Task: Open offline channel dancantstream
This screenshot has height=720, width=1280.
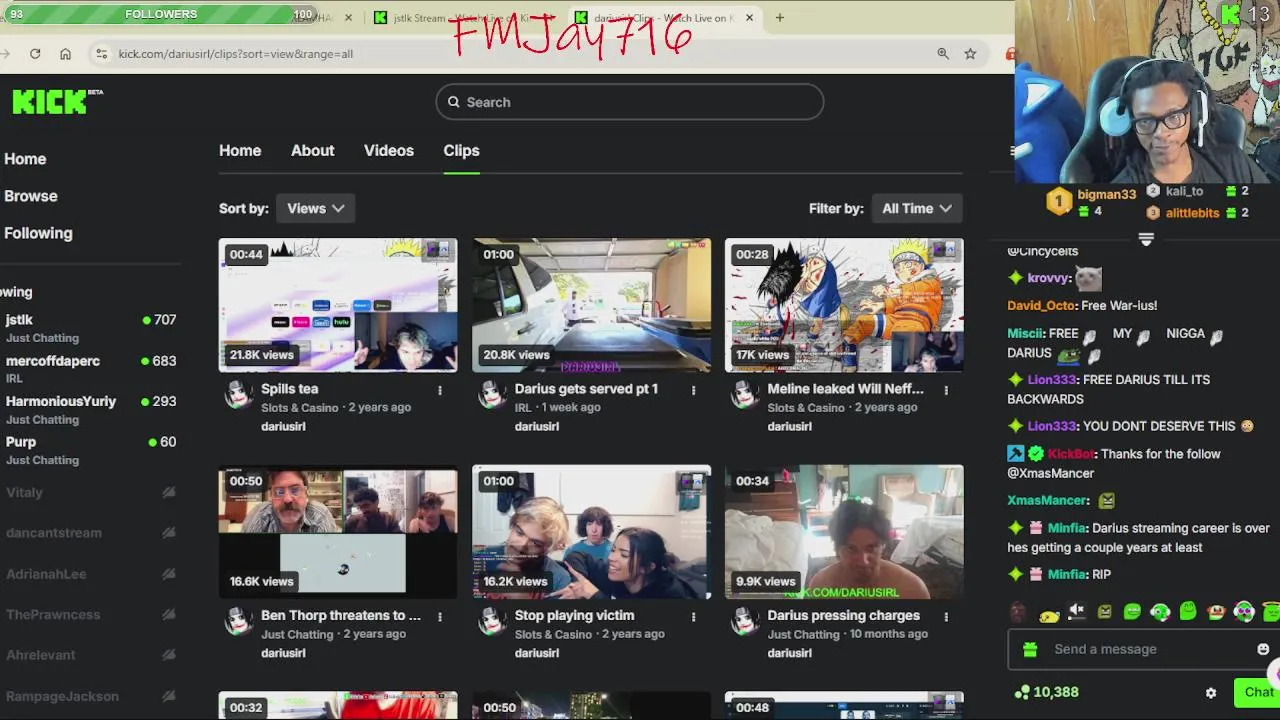Action: coord(90,533)
